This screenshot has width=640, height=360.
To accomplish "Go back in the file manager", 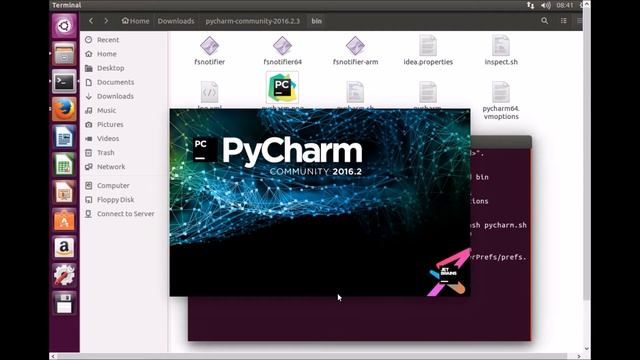I will (91, 21).
